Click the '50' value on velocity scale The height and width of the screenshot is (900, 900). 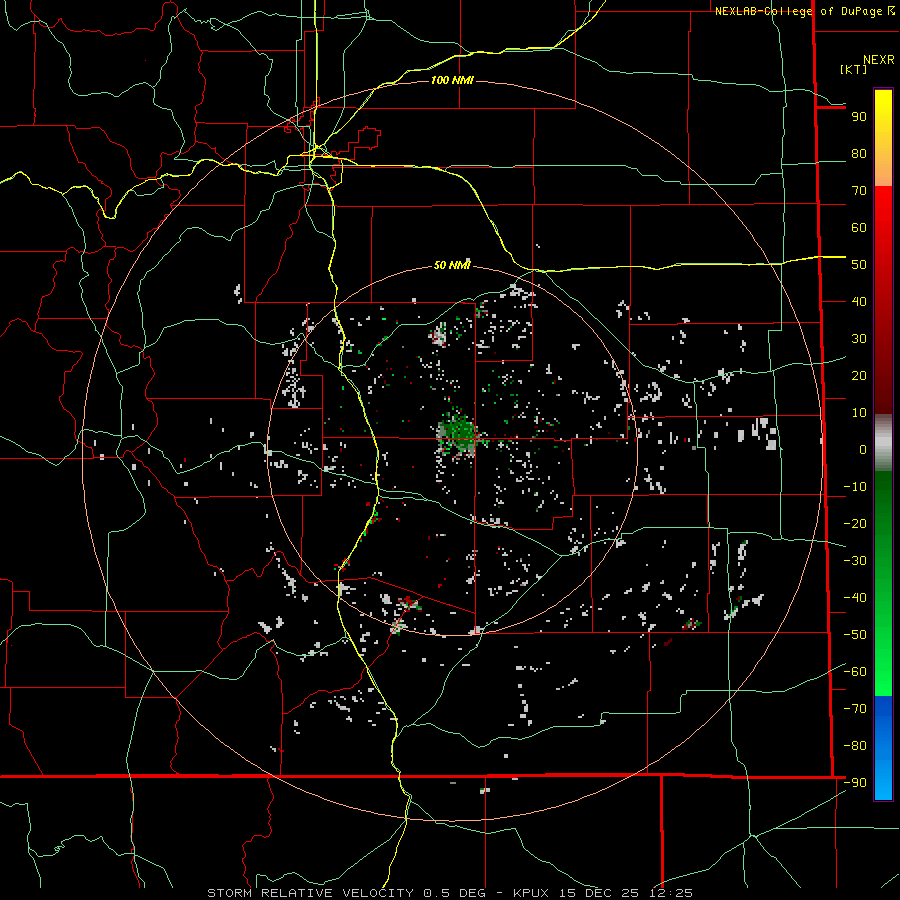pos(859,265)
